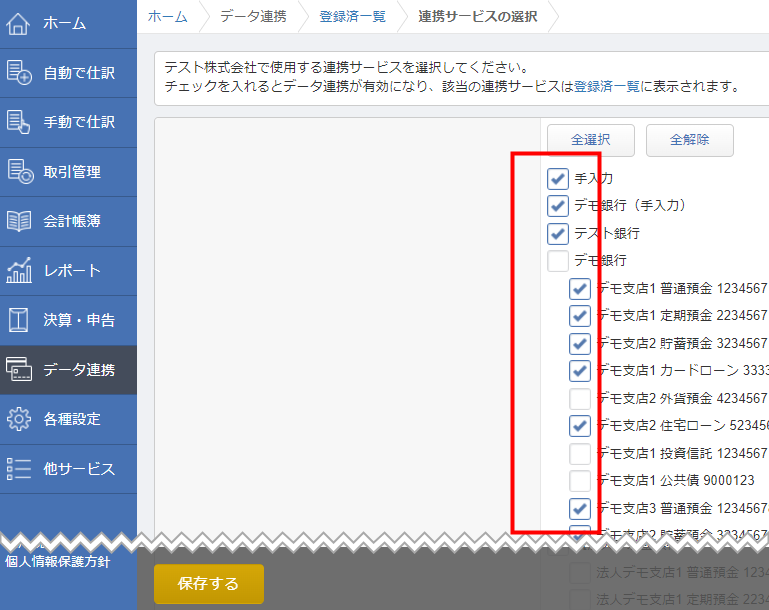The height and width of the screenshot is (610, 769).
Task: Toggle デモ支店1 カードローン checkbox
Action: [580, 371]
